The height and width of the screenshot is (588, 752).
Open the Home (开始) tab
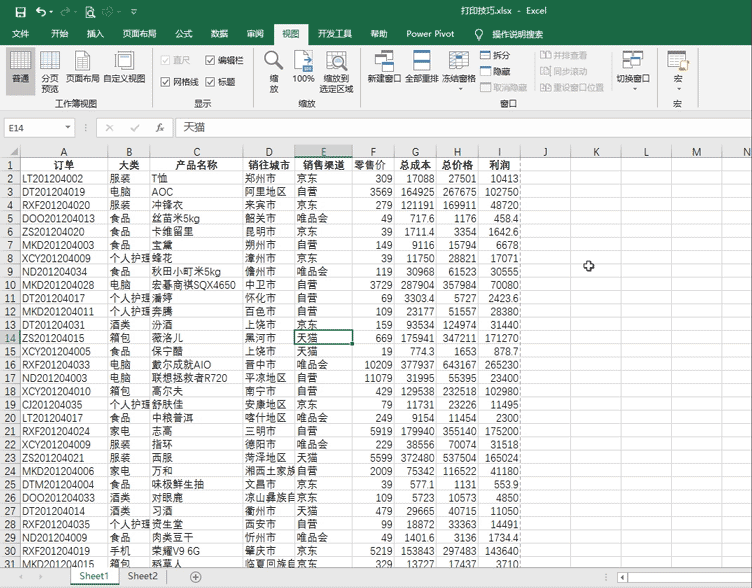click(x=59, y=34)
